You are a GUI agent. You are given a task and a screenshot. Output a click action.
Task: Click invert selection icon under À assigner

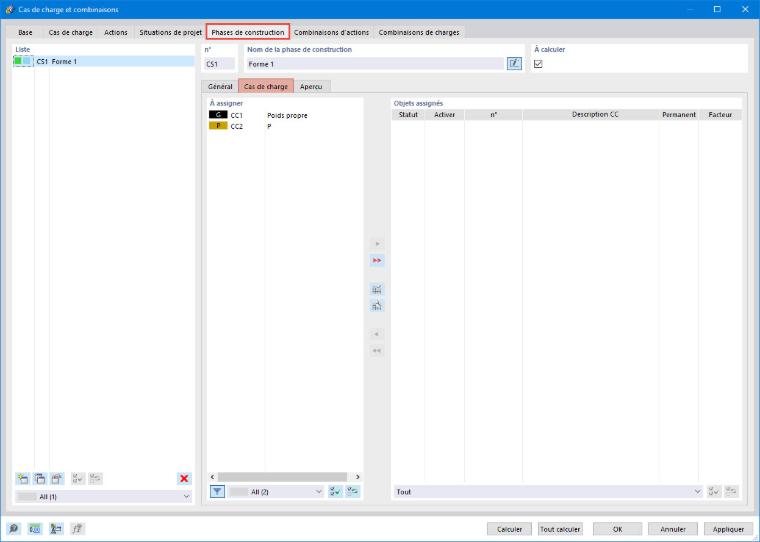tap(352, 492)
